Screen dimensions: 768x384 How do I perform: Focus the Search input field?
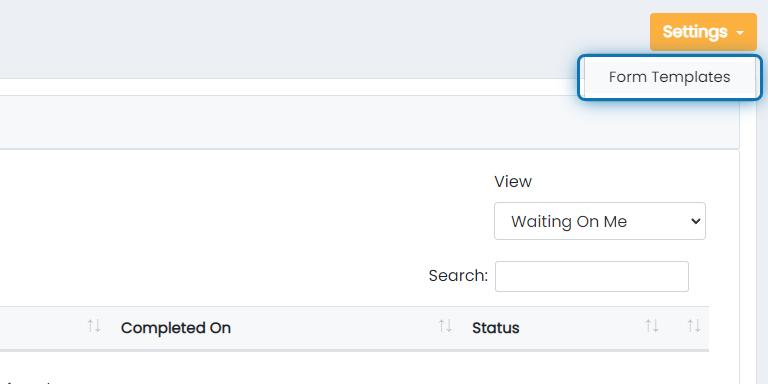592,276
